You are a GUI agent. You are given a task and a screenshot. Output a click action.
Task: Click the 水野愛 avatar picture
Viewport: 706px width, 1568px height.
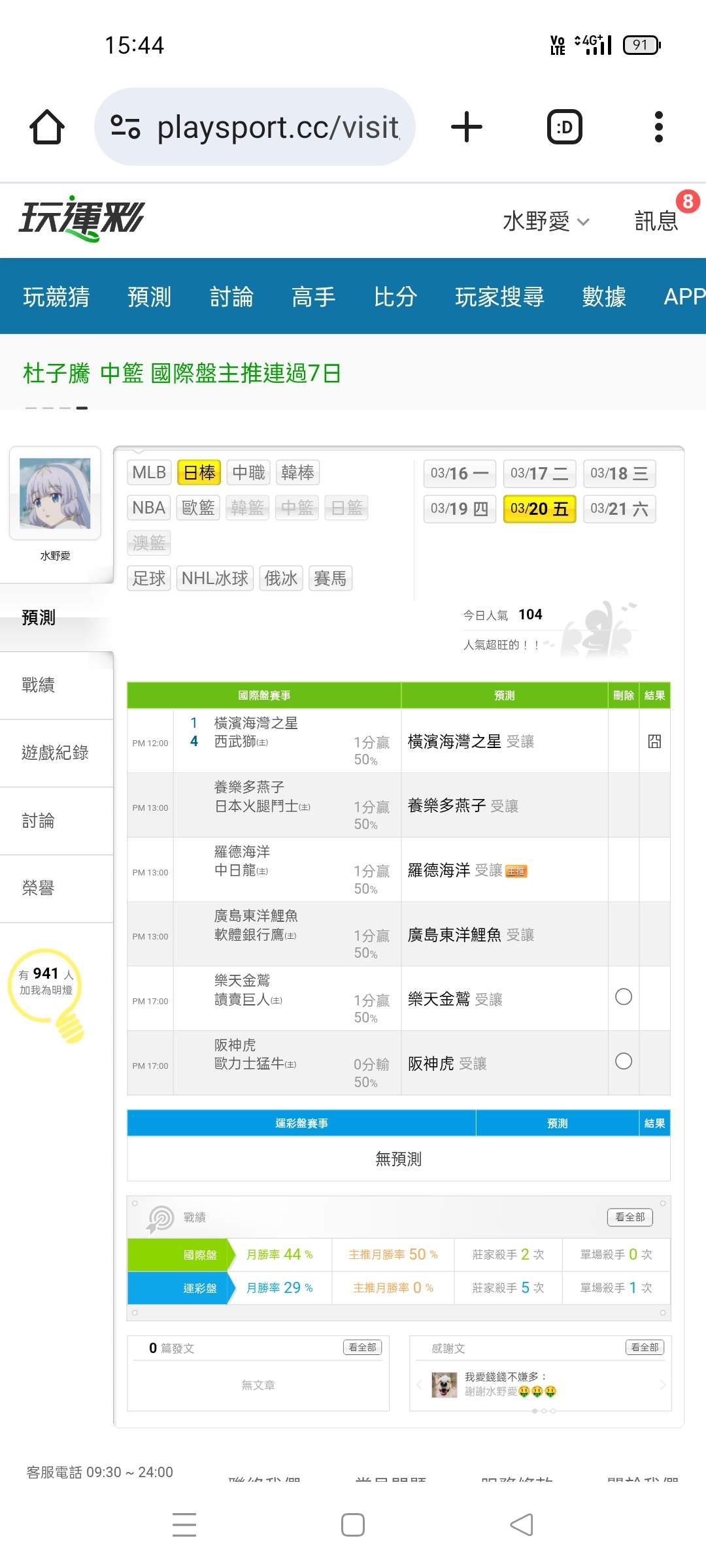pyautogui.click(x=55, y=493)
